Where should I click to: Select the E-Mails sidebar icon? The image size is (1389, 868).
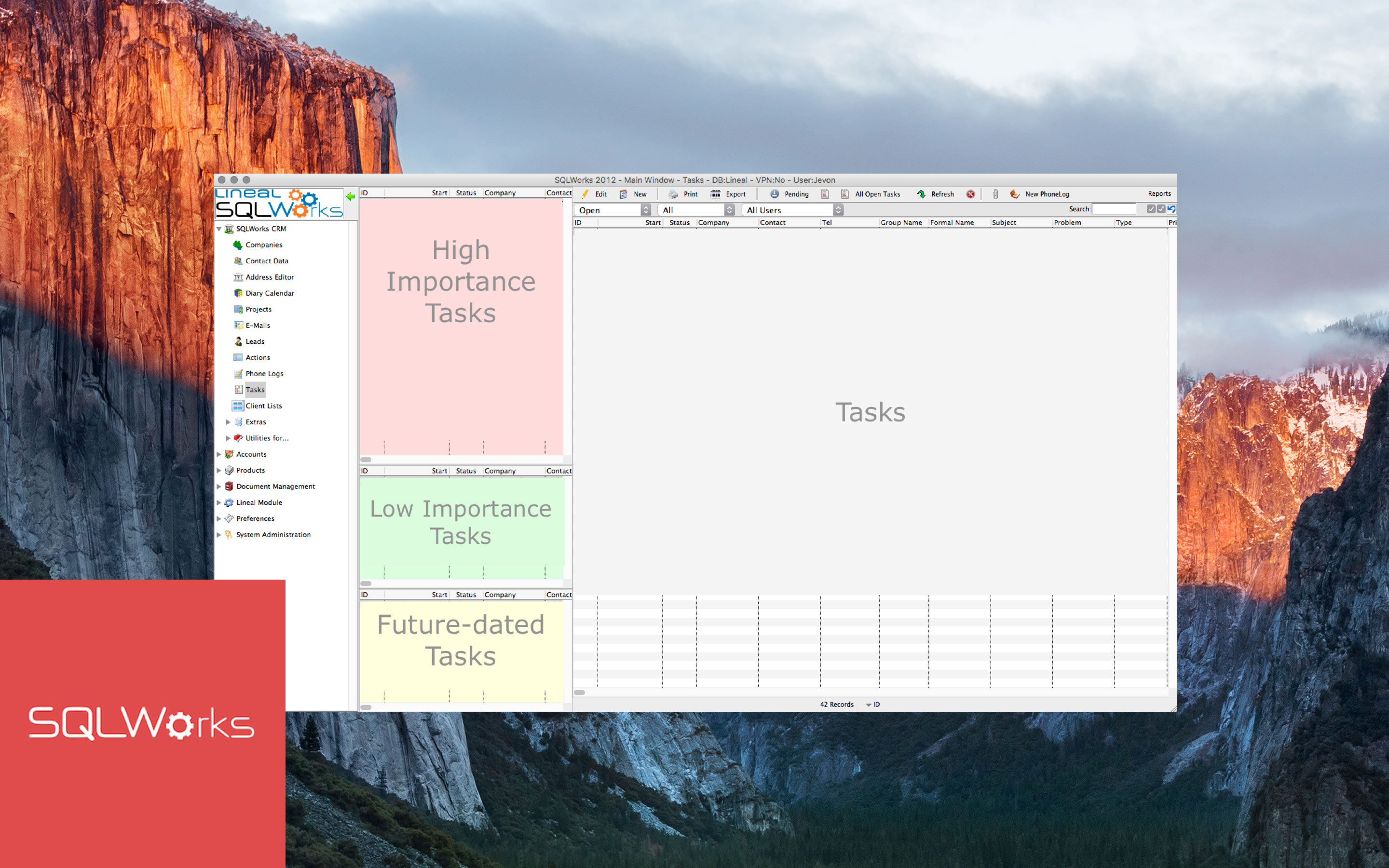coord(238,325)
